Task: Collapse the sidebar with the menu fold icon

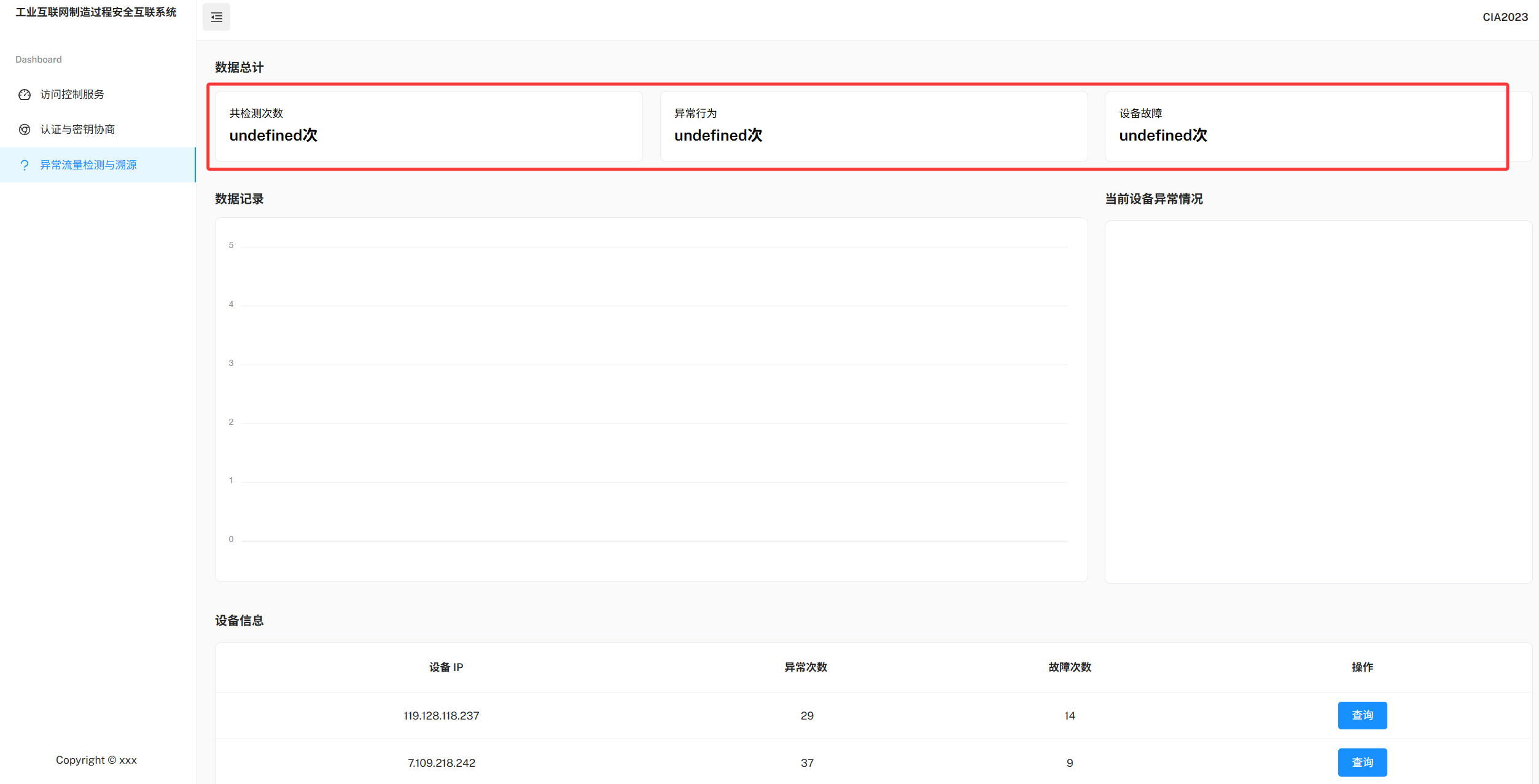Action: click(x=216, y=17)
